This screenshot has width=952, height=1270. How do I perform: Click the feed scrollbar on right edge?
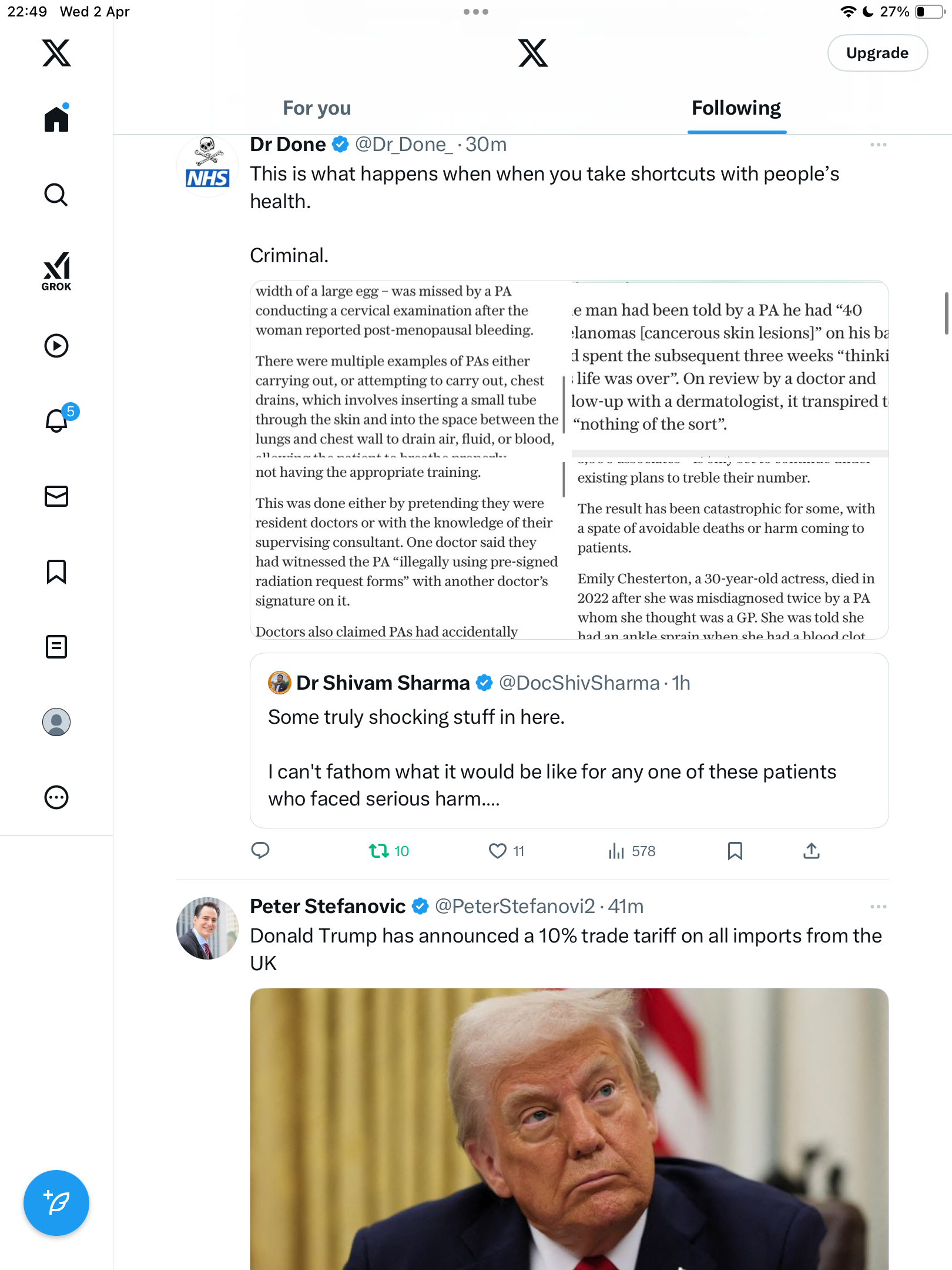click(x=946, y=313)
